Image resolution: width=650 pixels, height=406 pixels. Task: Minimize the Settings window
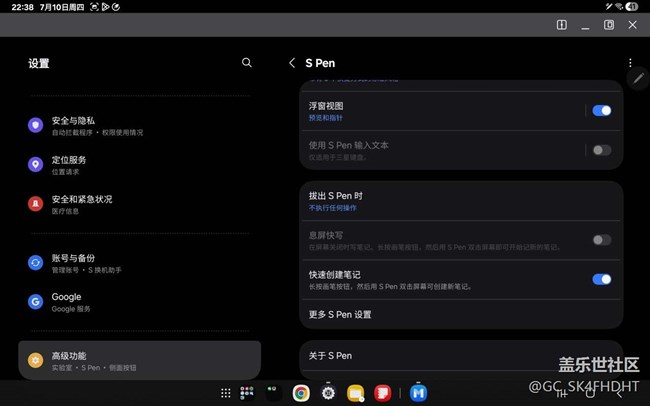tap(585, 26)
